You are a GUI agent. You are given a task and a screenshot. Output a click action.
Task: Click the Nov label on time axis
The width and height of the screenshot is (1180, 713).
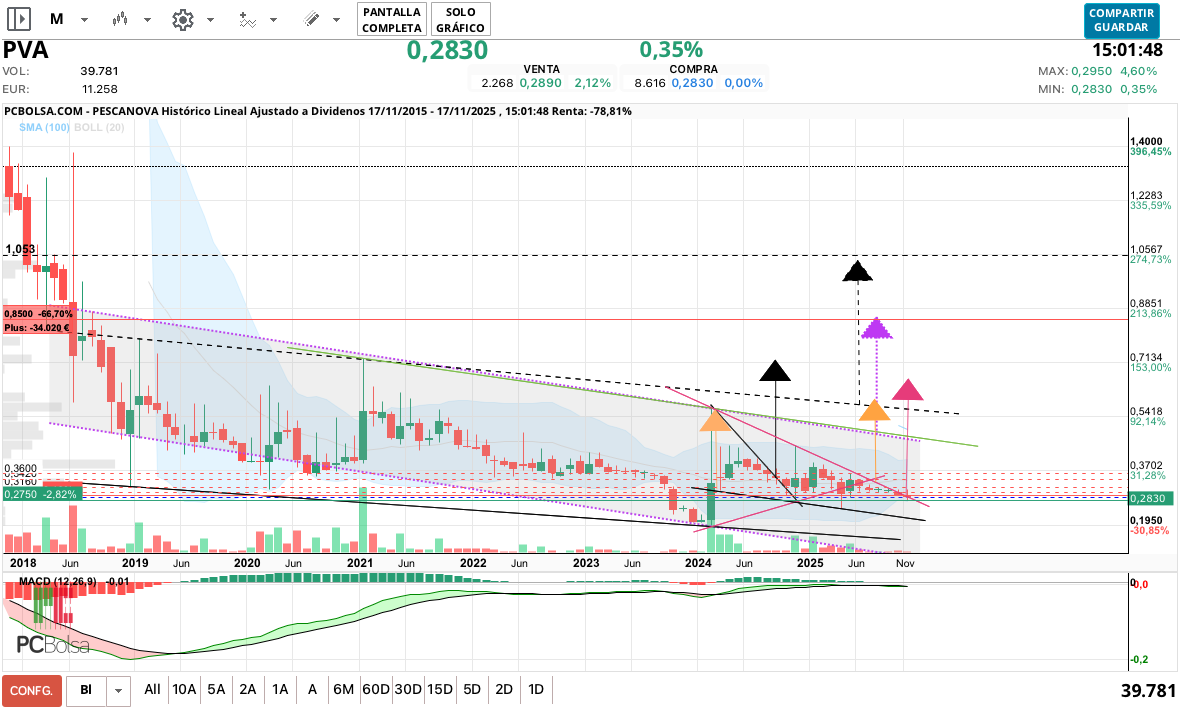905,563
